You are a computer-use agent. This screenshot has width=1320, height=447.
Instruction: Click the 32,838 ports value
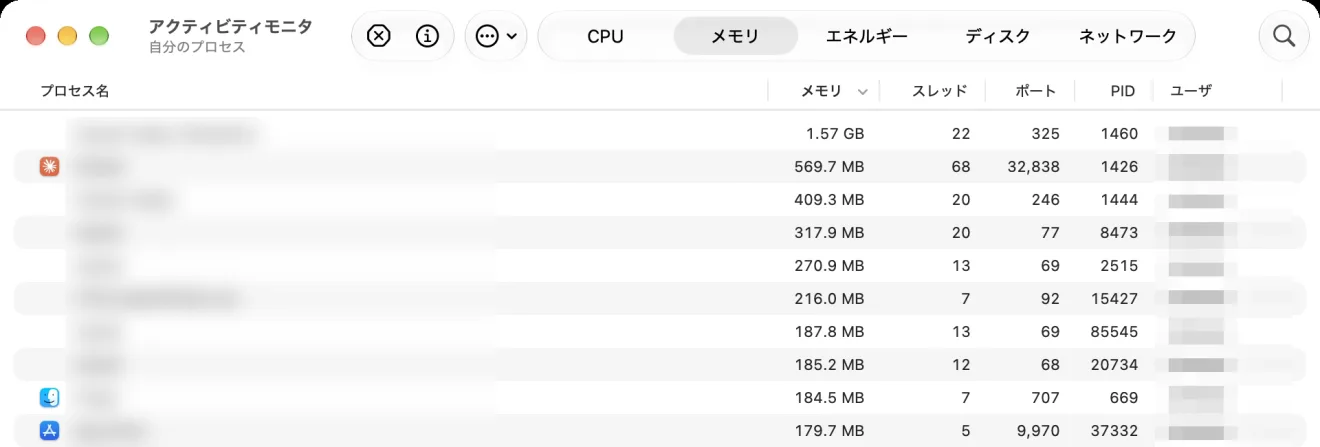pyautogui.click(x=1033, y=166)
